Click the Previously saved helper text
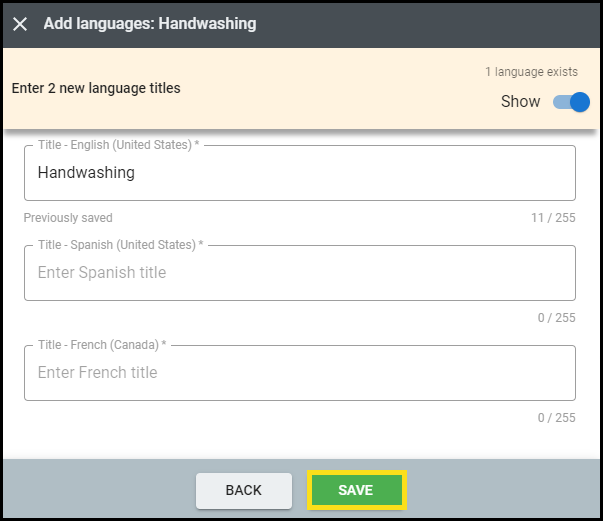603x521 pixels. (68, 218)
